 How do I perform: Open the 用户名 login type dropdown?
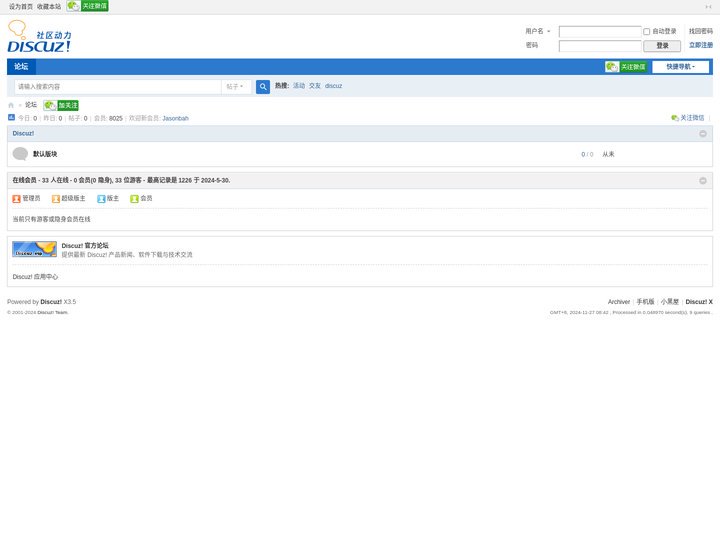coord(538,31)
